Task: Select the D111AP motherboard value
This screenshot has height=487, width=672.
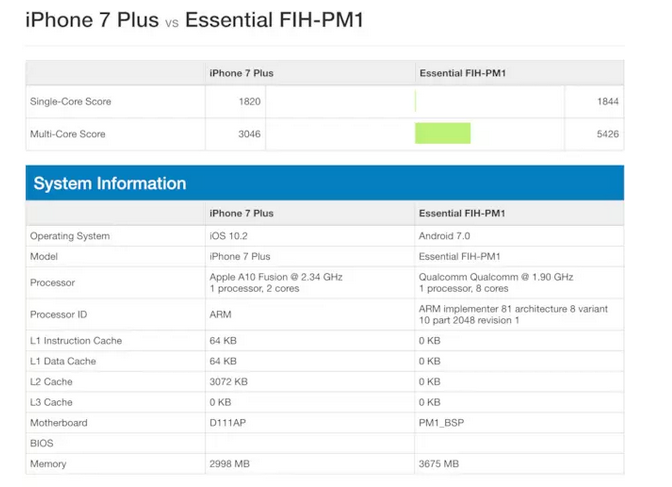Action: tap(228, 423)
